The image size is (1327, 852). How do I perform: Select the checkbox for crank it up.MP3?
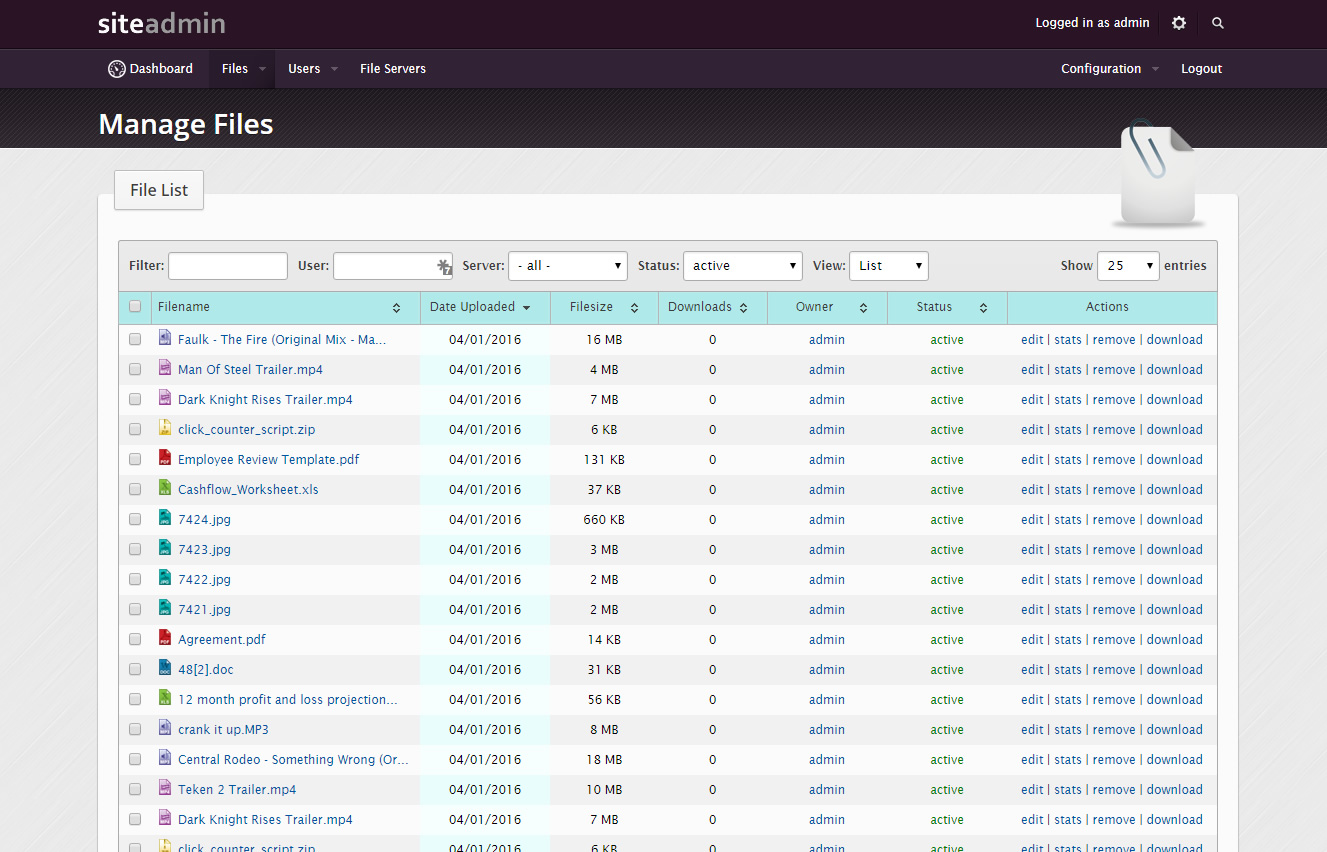pyautogui.click(x=135, y=729)
